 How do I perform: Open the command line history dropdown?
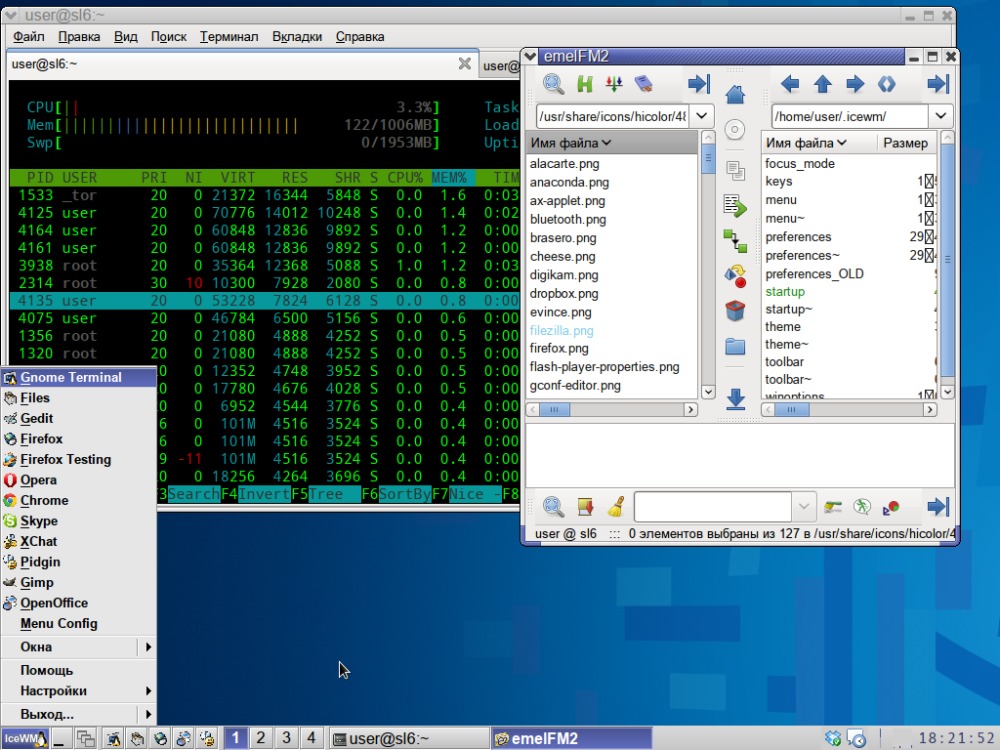[804, 506]
